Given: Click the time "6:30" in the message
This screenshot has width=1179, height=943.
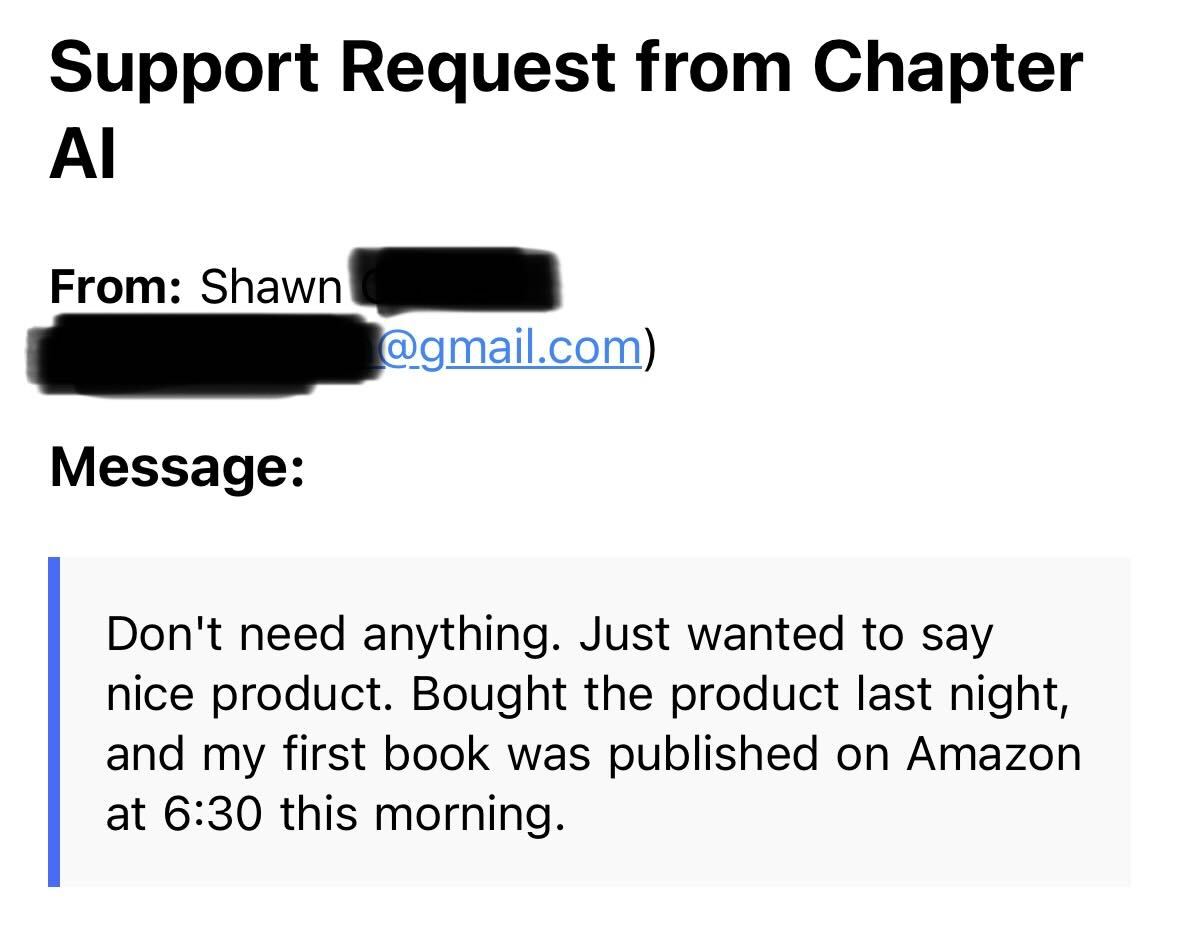Looking at the screenshot, I should pyautogui.click(x=213, y=814).
